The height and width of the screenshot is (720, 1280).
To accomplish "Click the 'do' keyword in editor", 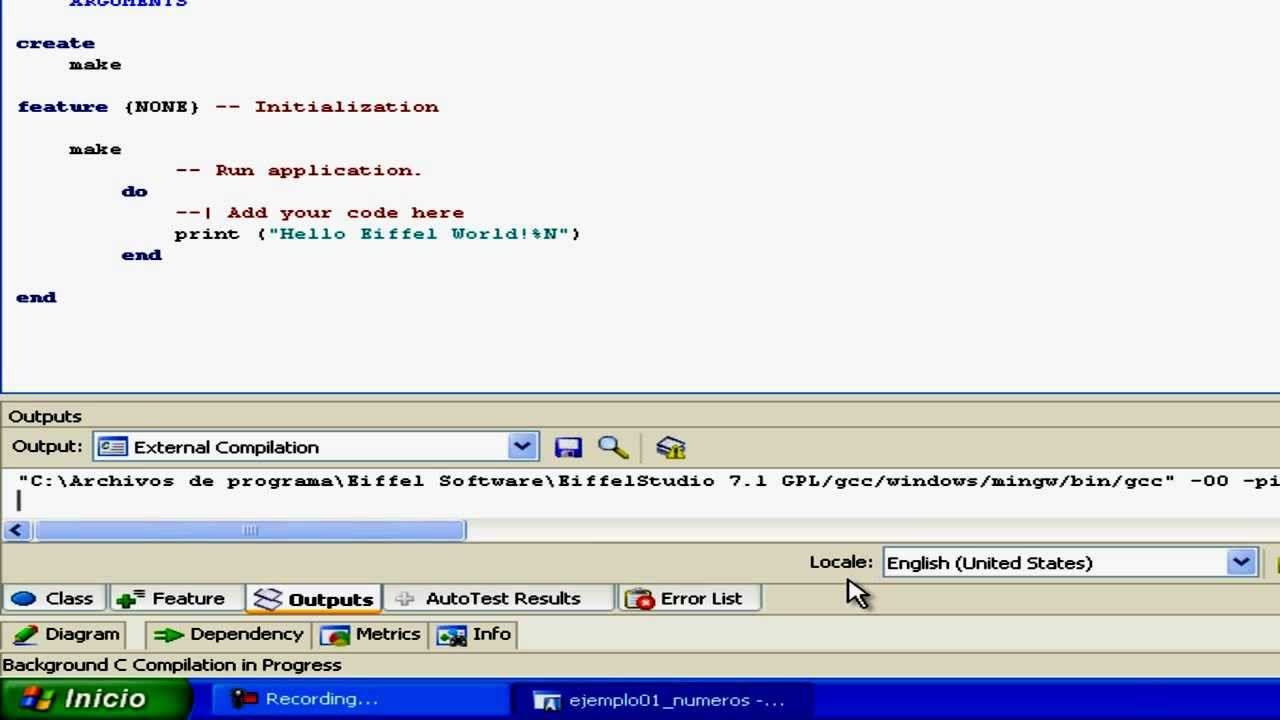I will coord(134,191).
